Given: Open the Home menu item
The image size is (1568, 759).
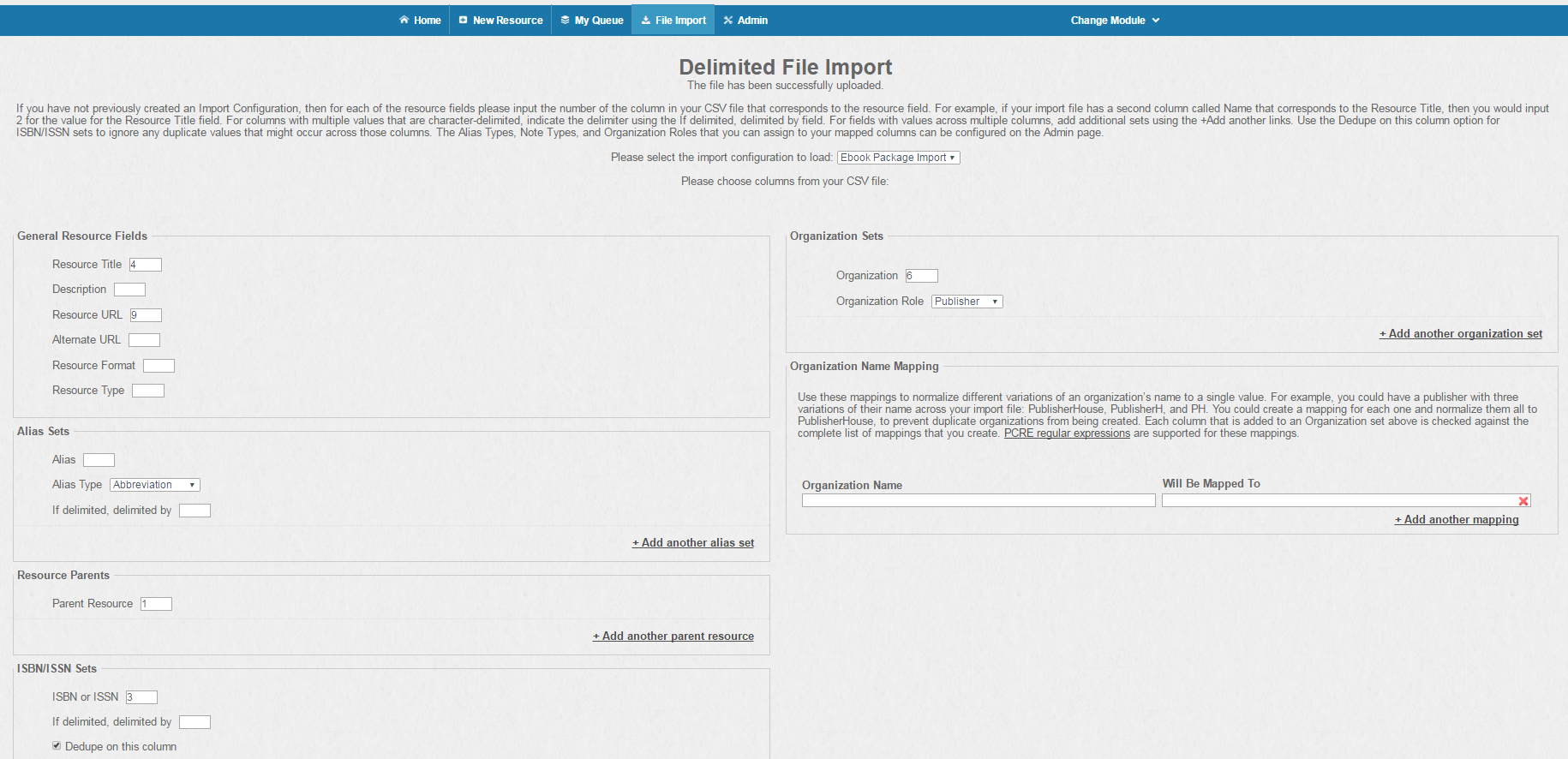Looking at the screenshot, I should pyautogui.click(x=420, y=20).
